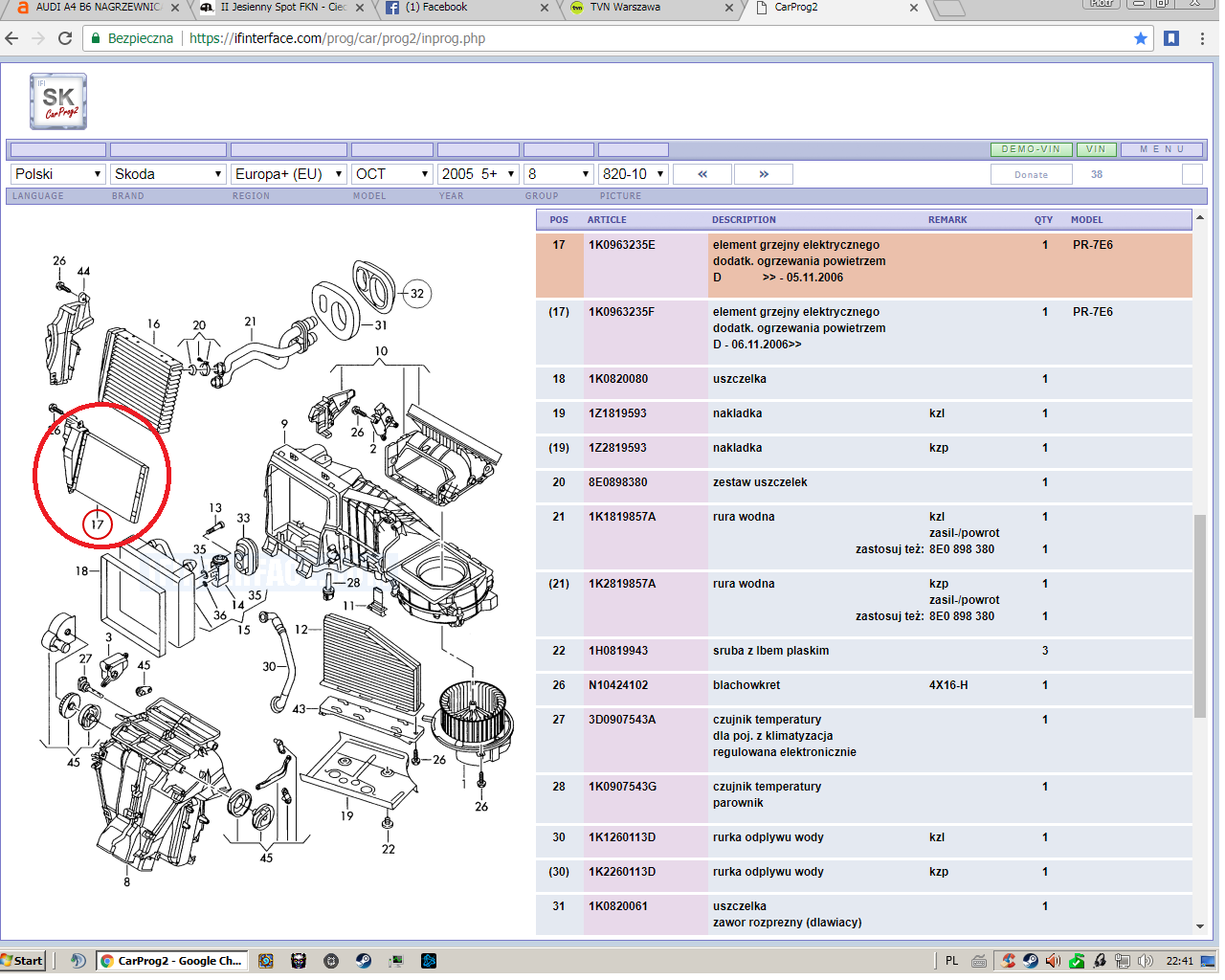The width and height of the screenshot is (1225, 980).
Task: Expand the Model dropdown showing OCT
Action: point(392,174)
